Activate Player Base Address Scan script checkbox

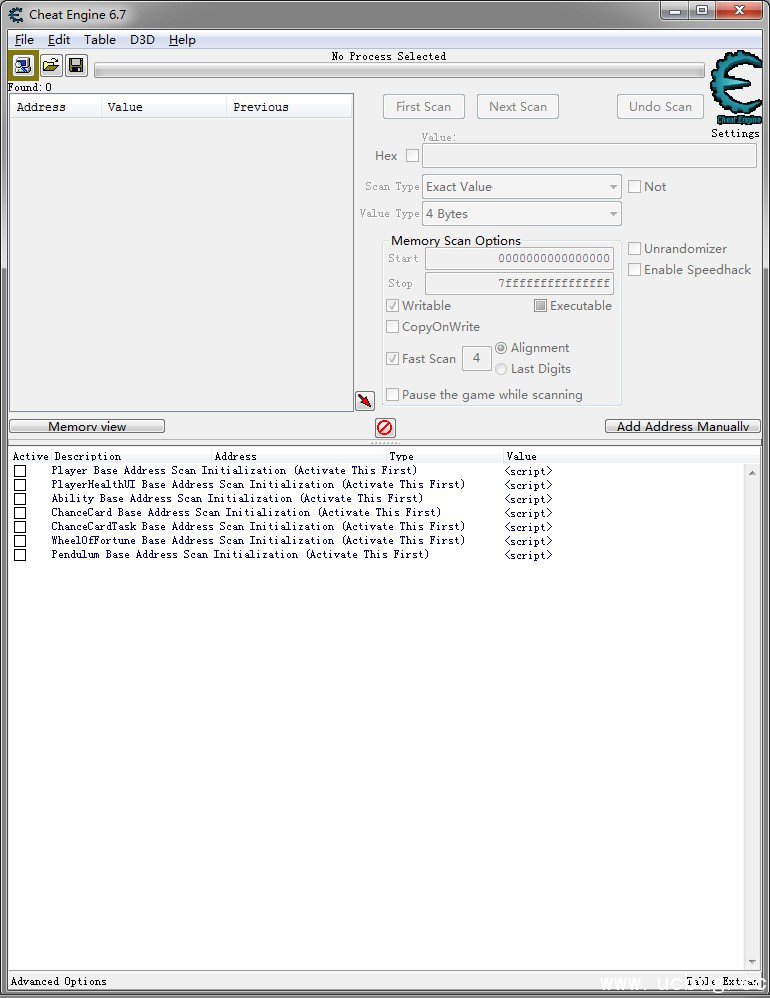coord(20,471)
